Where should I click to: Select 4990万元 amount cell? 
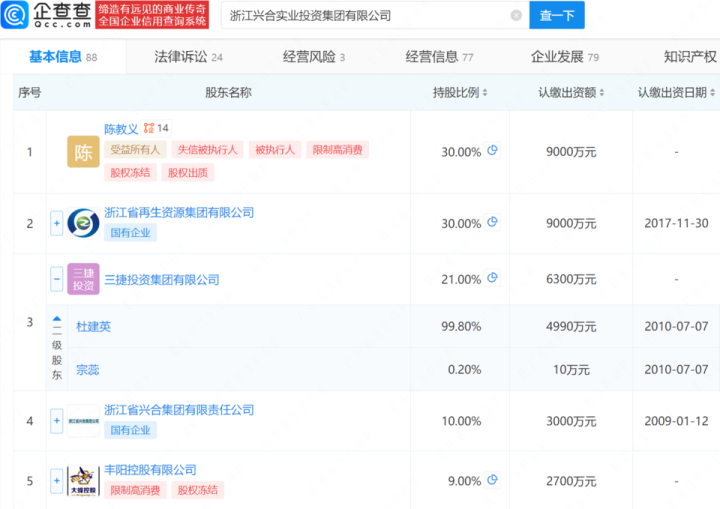point(571,327)
